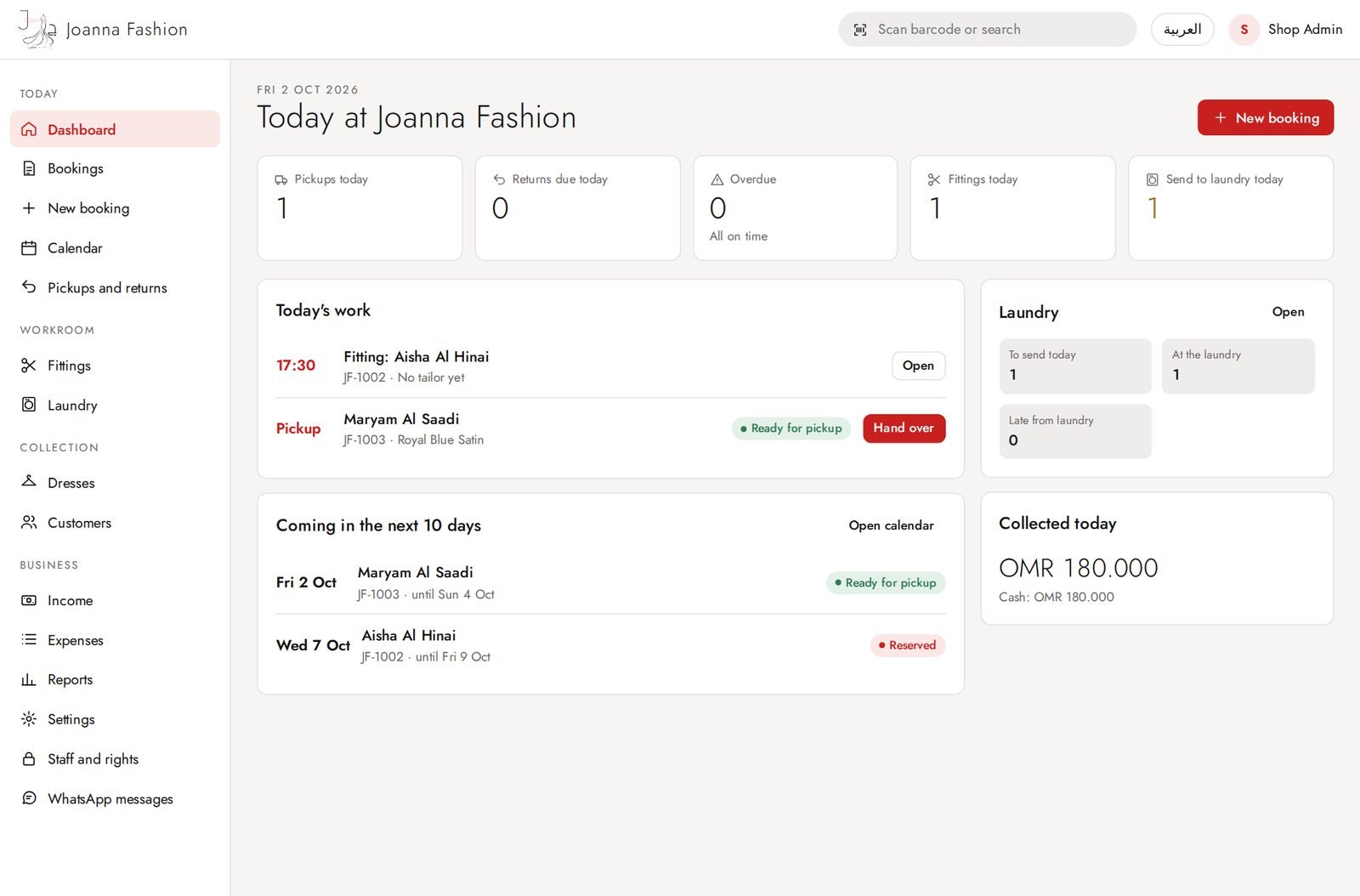
Task: Click the Open calendar link
Action: pos(891,525)
